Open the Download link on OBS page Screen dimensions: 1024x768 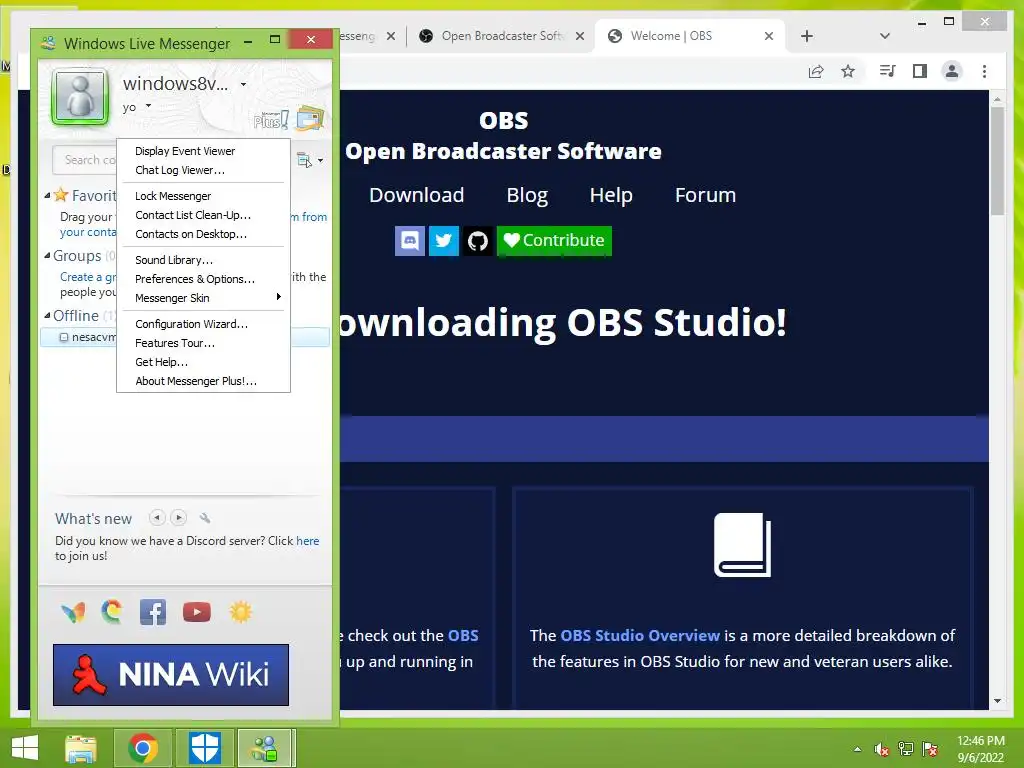coord(417,195)
